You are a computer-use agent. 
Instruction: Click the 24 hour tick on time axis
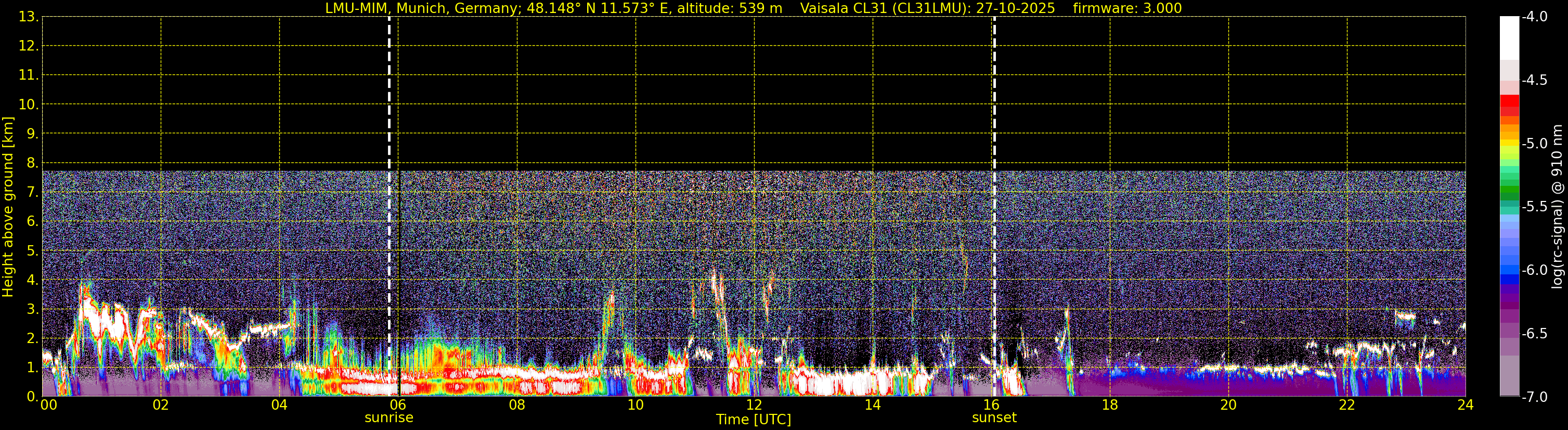(x=1465, y=405)
